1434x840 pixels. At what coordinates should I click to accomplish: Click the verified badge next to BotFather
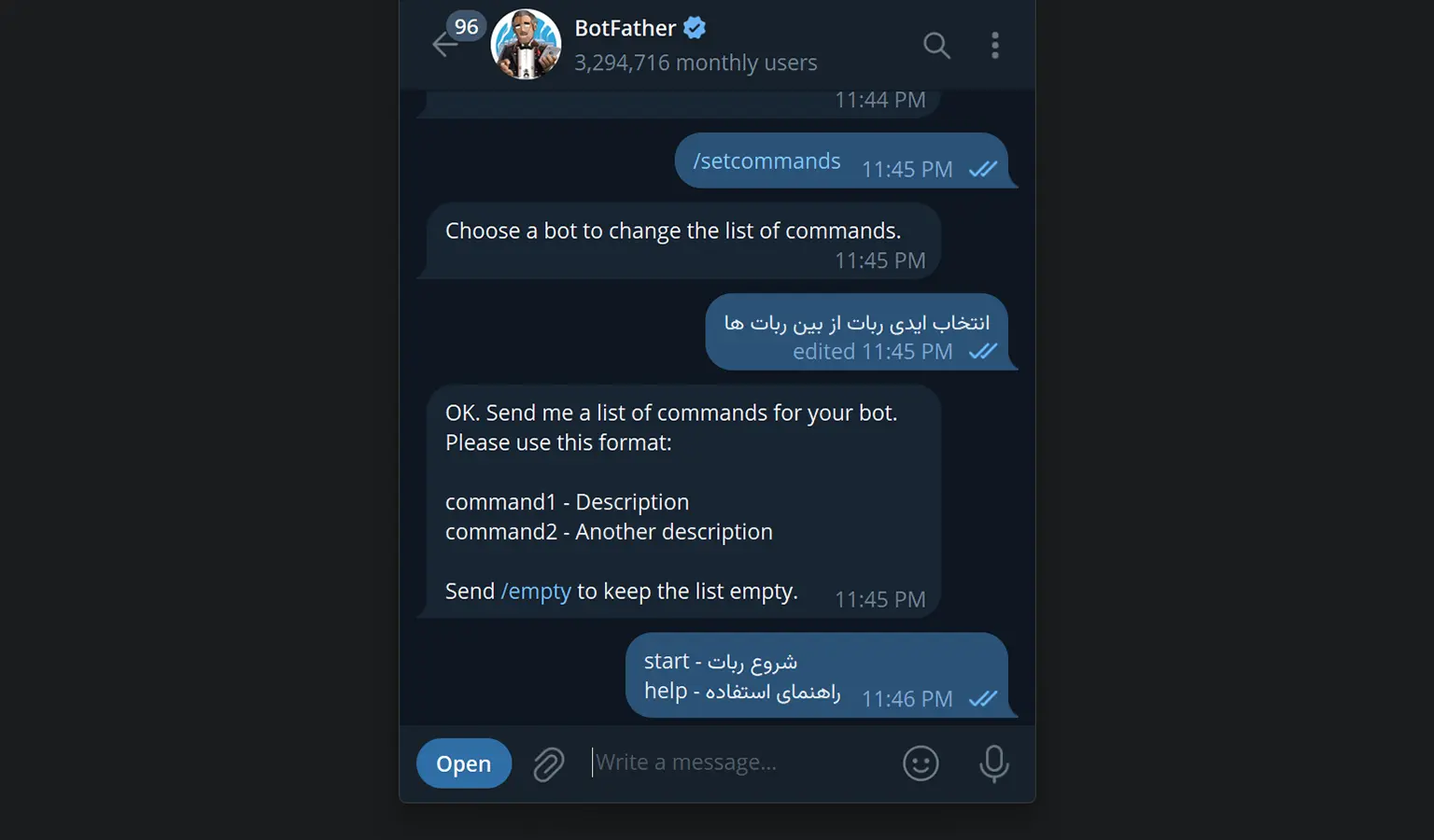tap(693, 28)
